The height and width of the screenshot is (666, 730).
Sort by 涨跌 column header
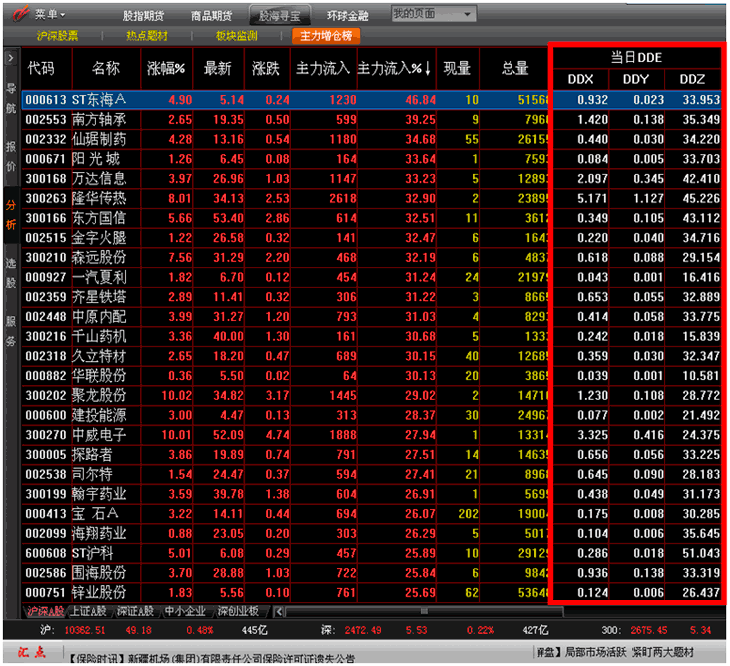click(x=267, y=68)
